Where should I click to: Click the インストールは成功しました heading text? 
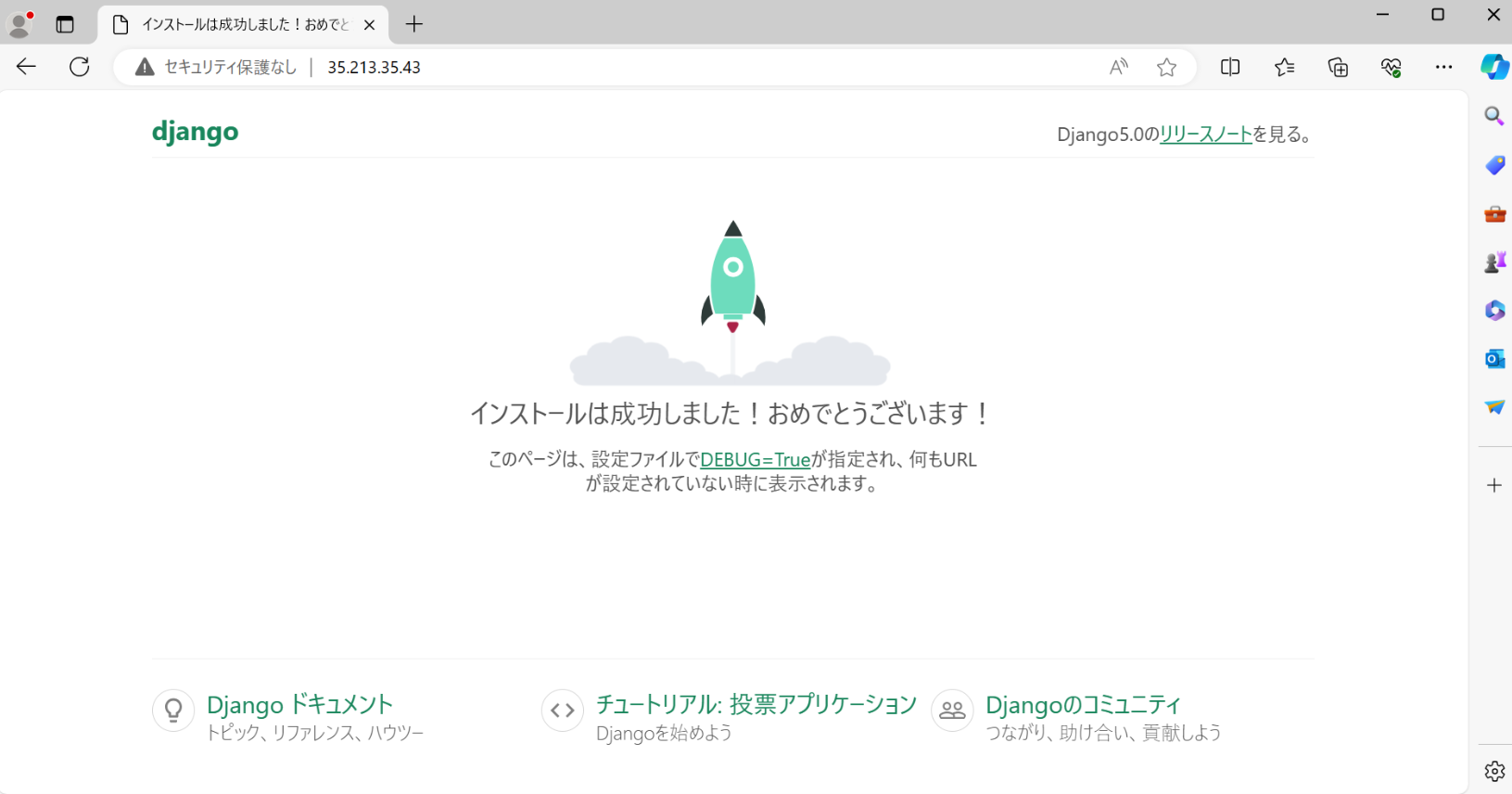731,413
